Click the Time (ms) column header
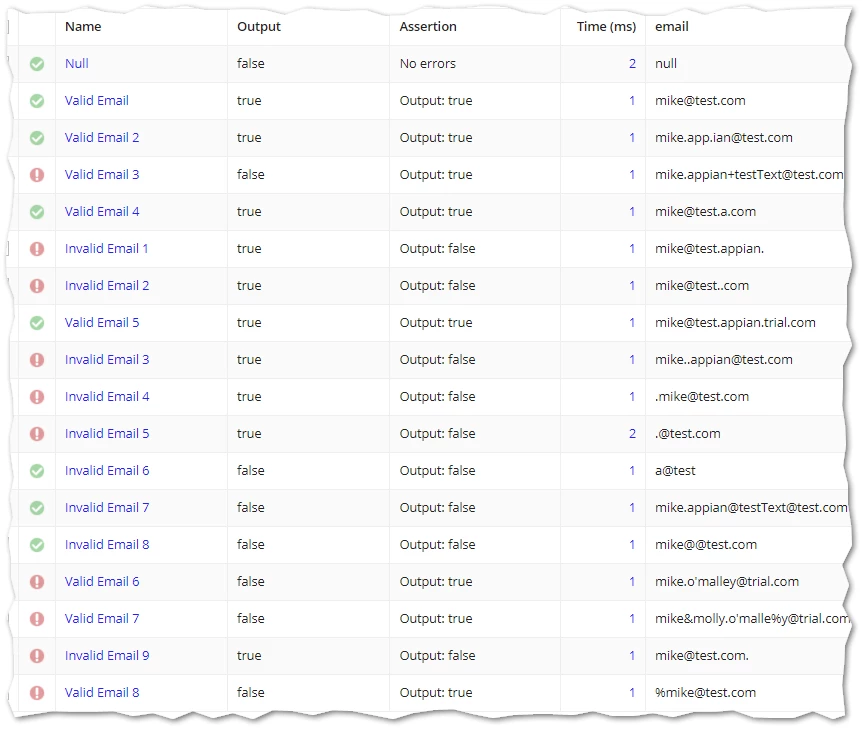 point(606,26)
